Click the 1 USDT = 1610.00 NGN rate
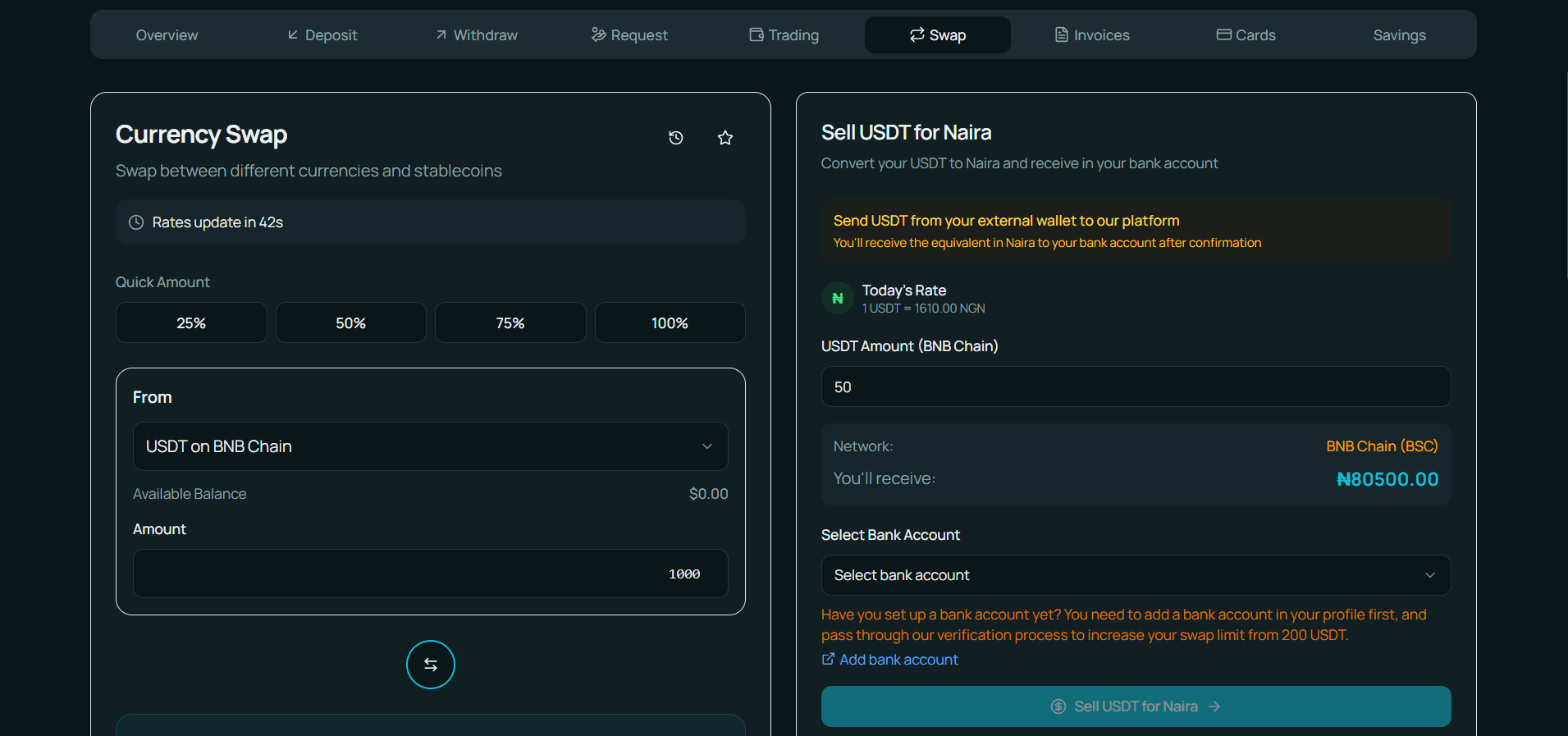The image size is (1568, 736). pos(924,309)
